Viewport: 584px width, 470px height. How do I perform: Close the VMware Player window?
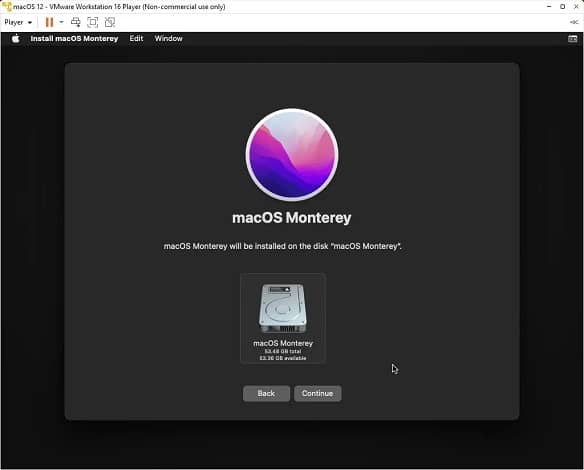coord(576,6)
